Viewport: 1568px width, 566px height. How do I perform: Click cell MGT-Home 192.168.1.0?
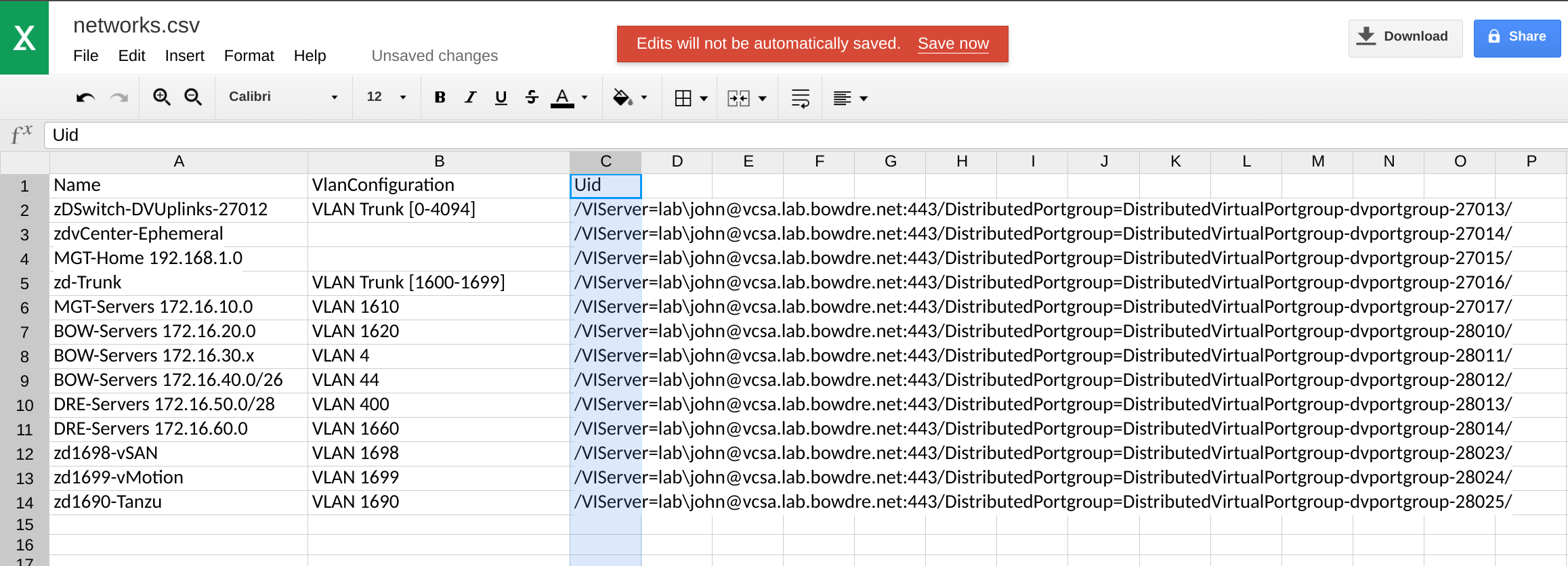[x=179, y=259]
